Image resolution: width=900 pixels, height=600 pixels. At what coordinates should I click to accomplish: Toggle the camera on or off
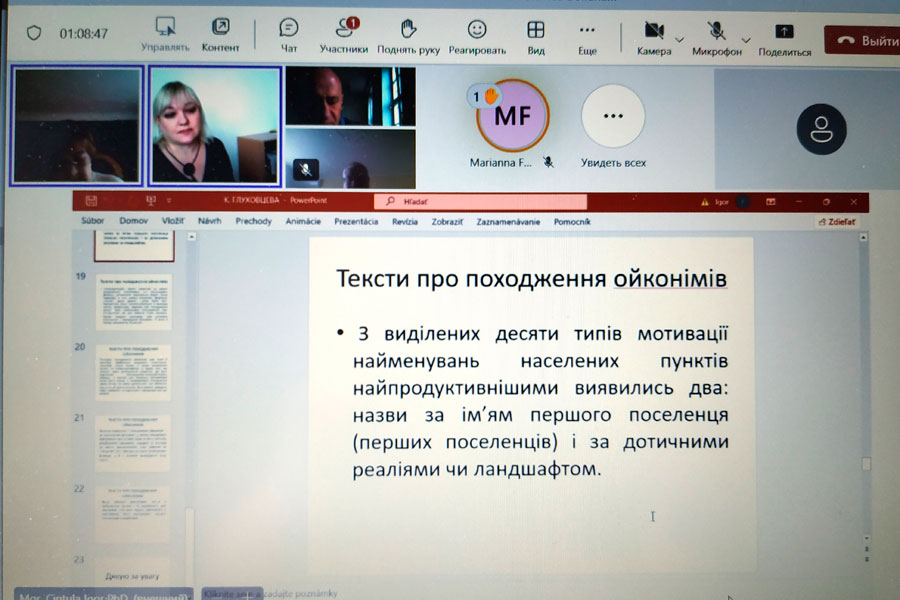(x=654, y=30)
